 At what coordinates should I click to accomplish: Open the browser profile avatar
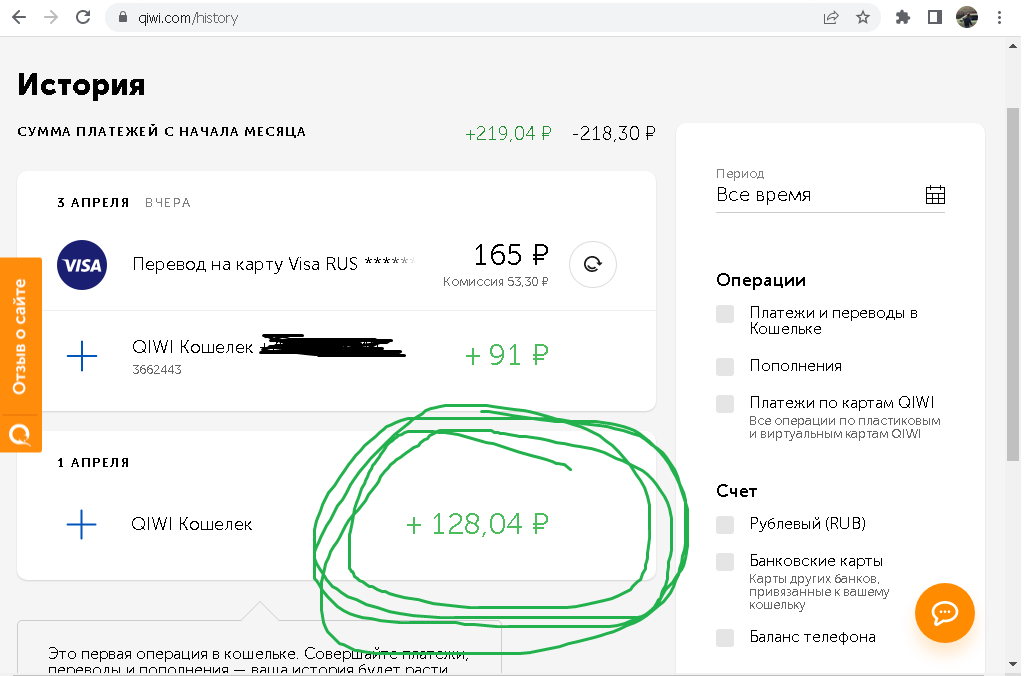coord(967,18)
